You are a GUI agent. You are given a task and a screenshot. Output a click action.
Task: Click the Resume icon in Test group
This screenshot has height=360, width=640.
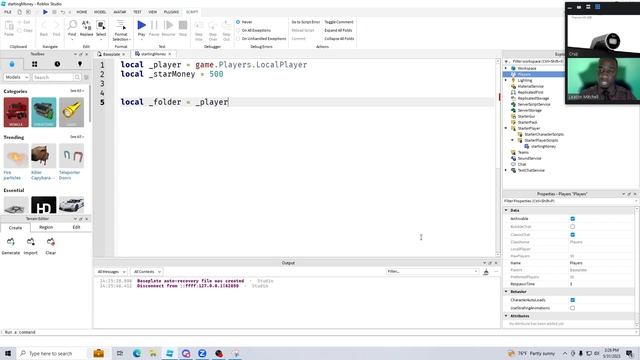point(168,25)
